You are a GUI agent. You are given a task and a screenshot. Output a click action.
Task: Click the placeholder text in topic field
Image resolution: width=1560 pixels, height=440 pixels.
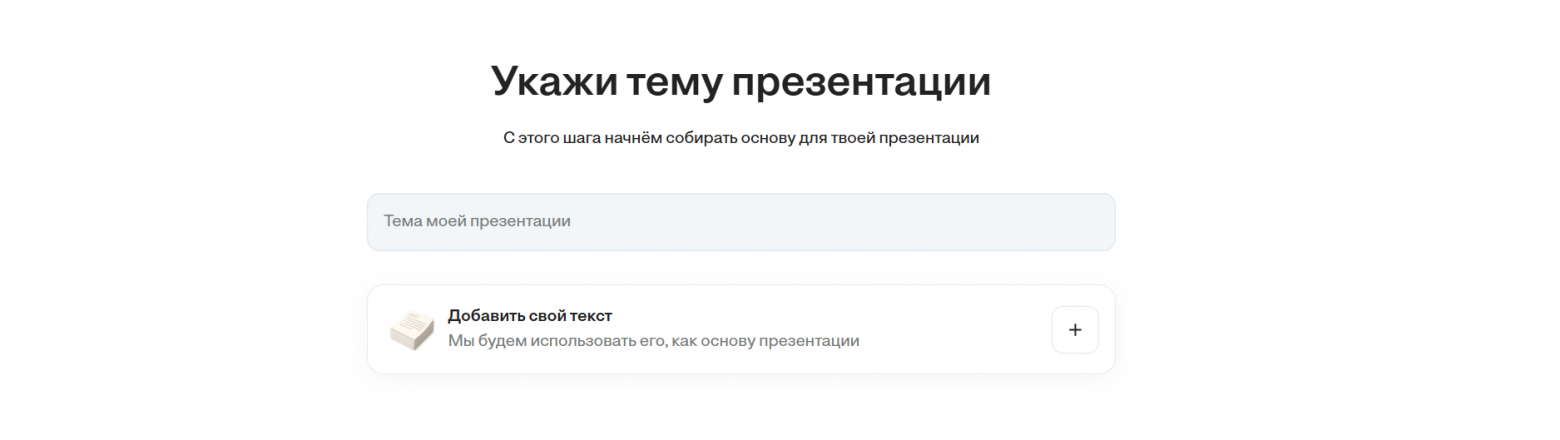click(x=477, y=221)
